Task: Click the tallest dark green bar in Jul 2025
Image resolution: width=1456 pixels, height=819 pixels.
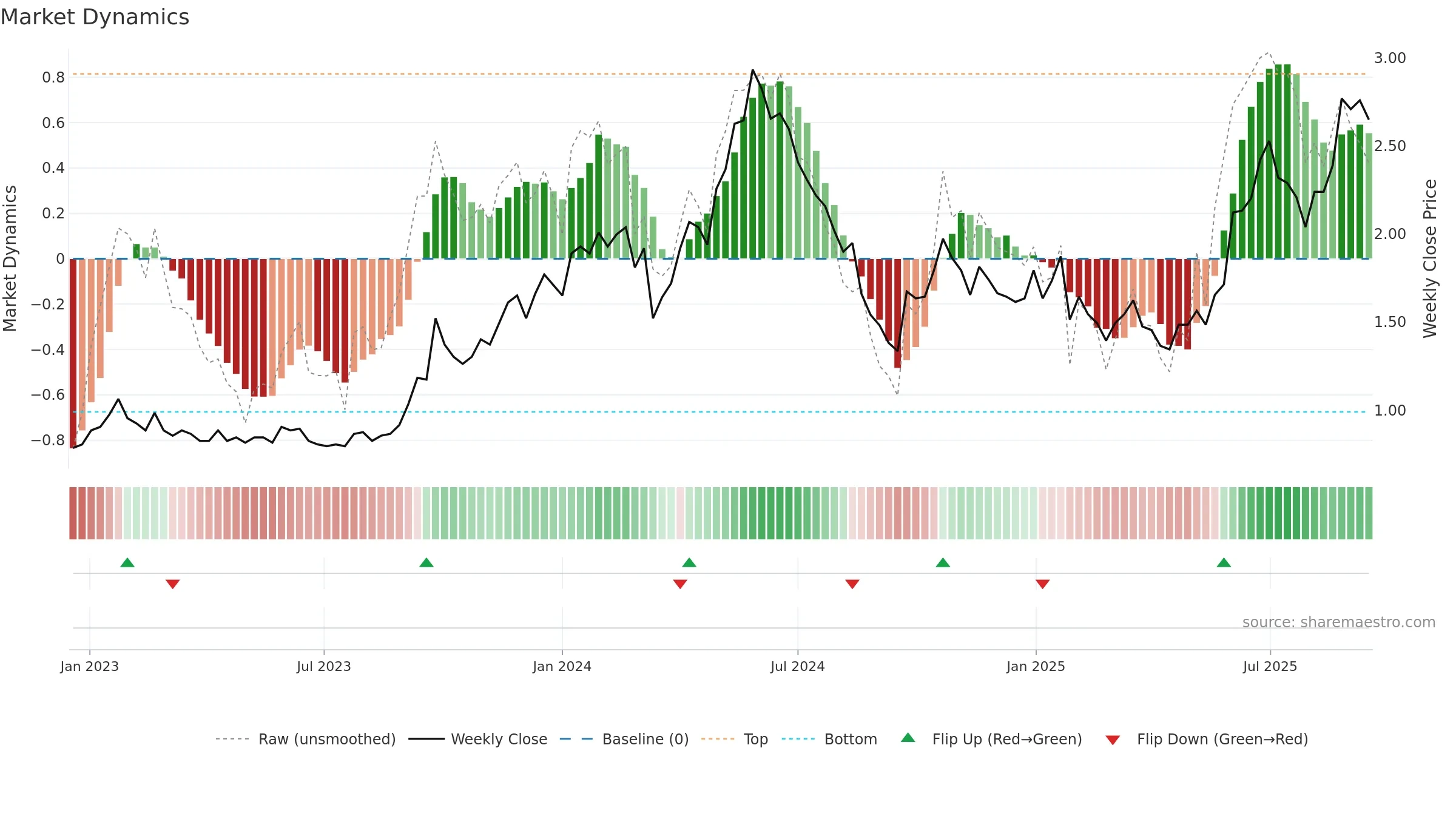Action: (x=1278, y=161)
